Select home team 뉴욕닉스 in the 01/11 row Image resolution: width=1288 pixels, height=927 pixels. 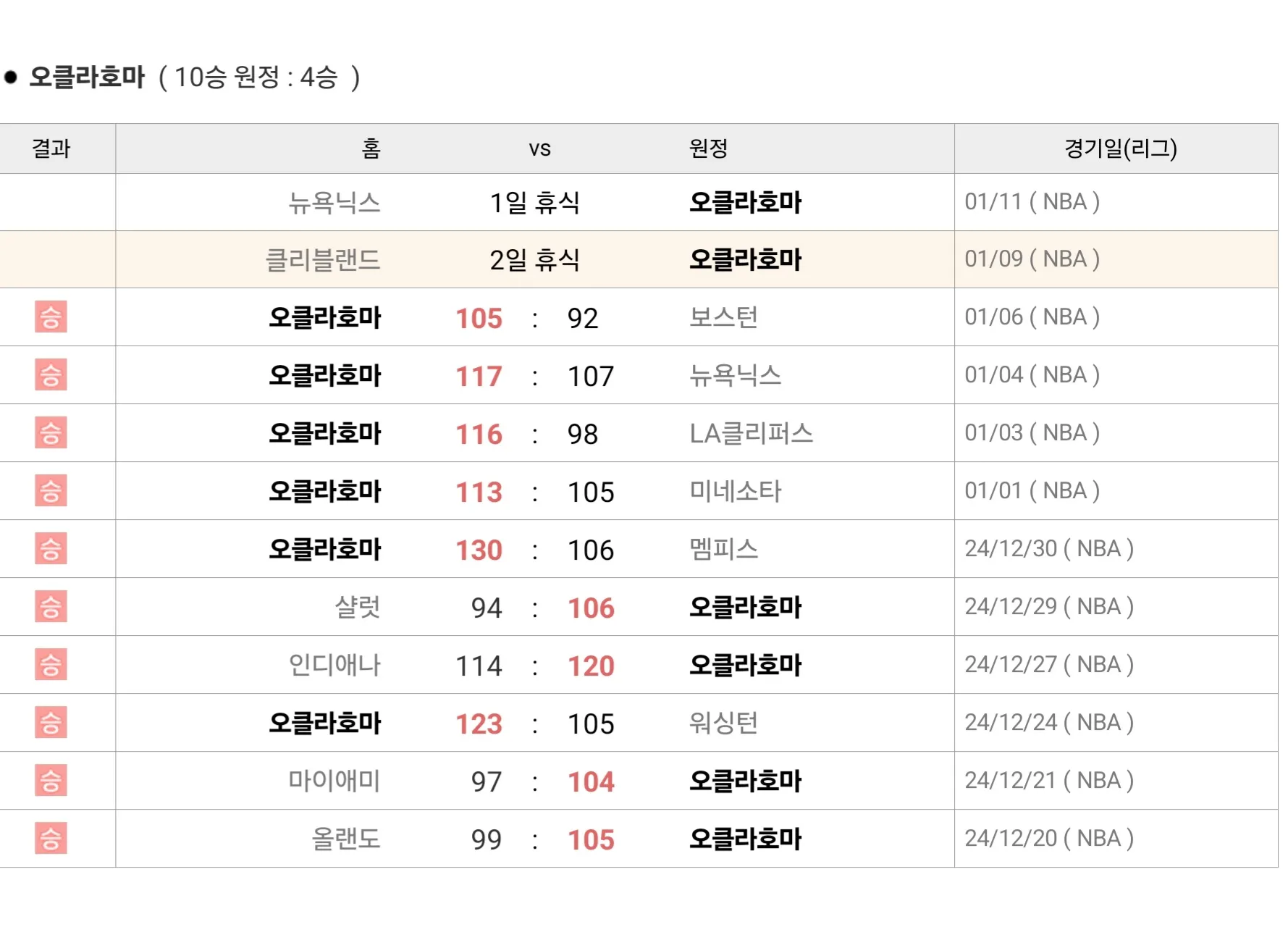pyautogui.click(x=334, y=202)
